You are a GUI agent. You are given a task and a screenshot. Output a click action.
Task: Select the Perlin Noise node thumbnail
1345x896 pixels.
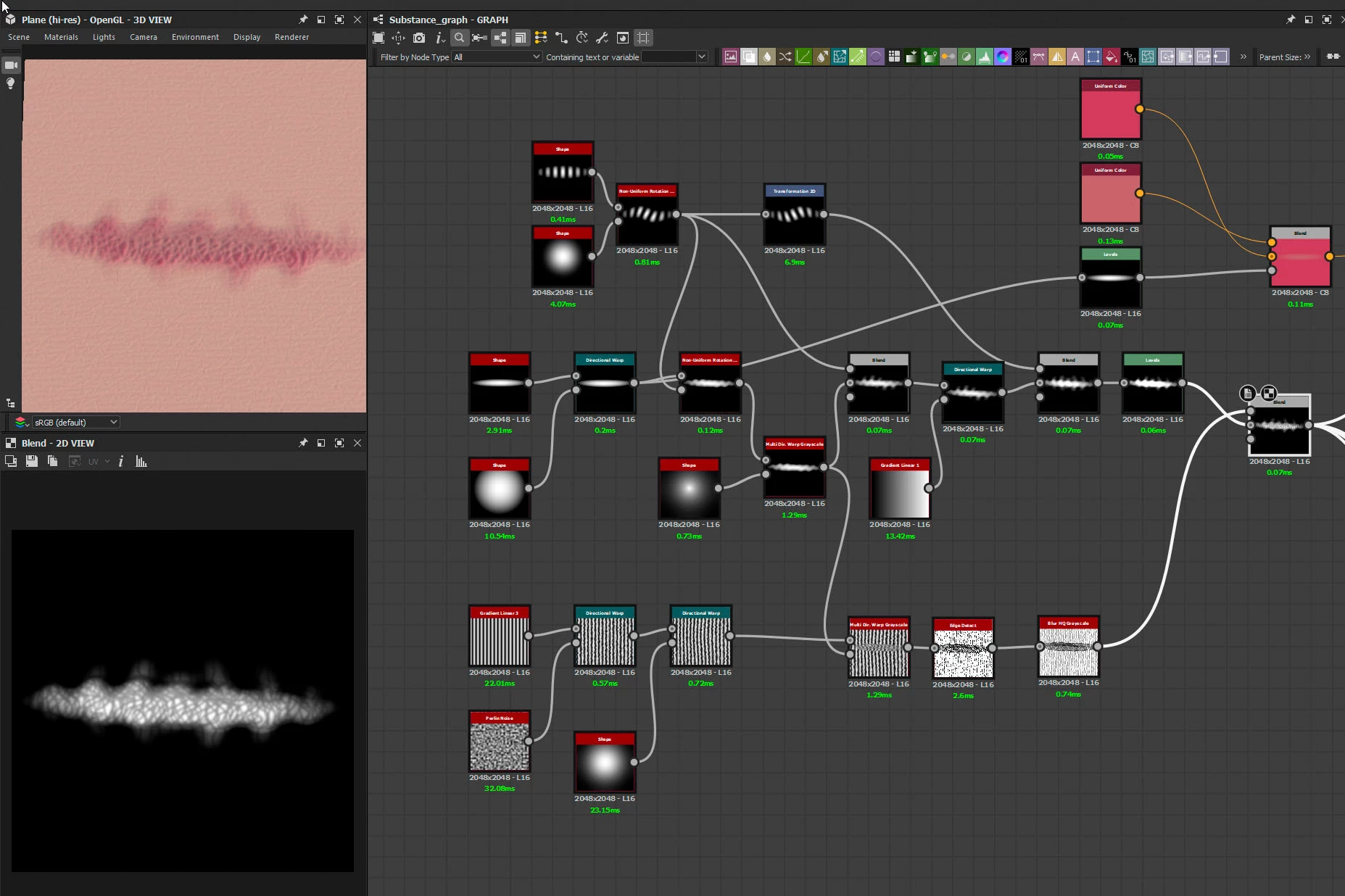coord(500,742)
